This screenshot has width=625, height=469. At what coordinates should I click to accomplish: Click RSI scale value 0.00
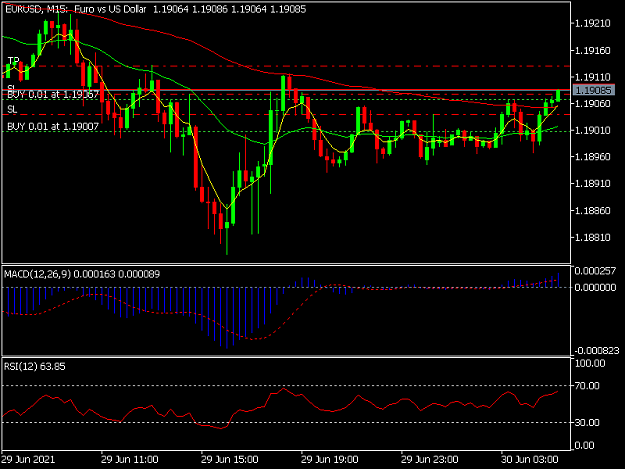point(584,445)
